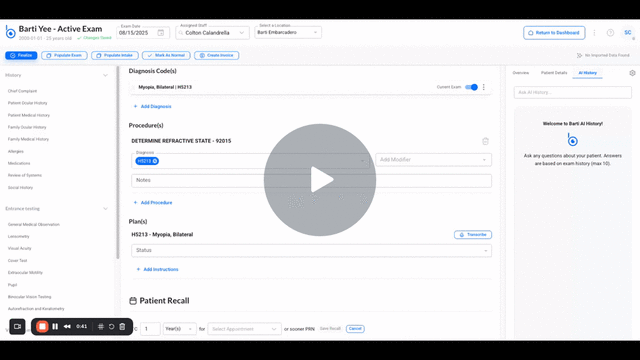Open the Year(s) recall unit dropdown
Viewport: 640px width, 360px height.
click(180, 329)
